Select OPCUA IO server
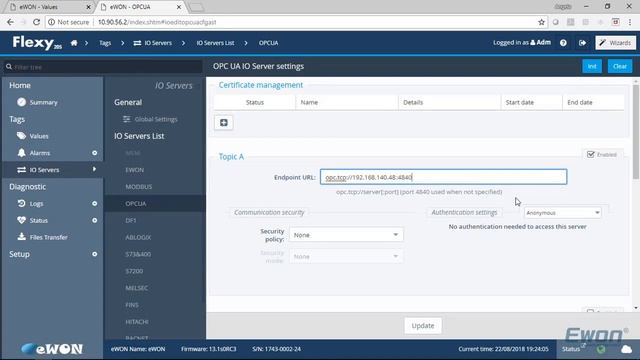This screenshot has width=640, height=360. [136, 203]
